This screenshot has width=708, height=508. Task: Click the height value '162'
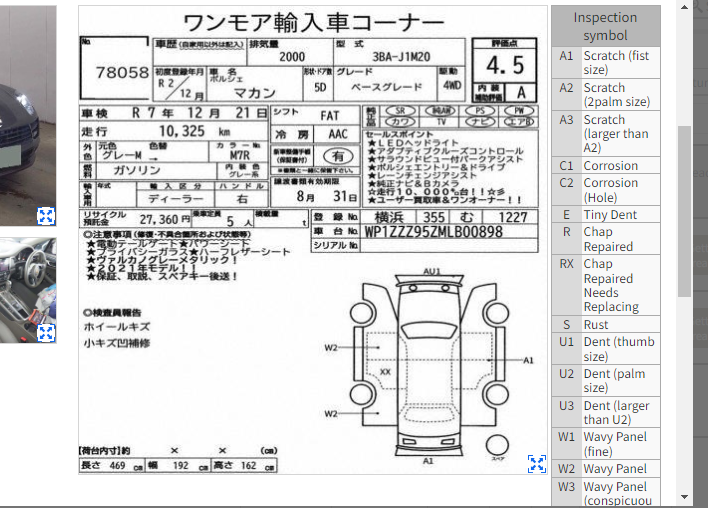[248, 466]
